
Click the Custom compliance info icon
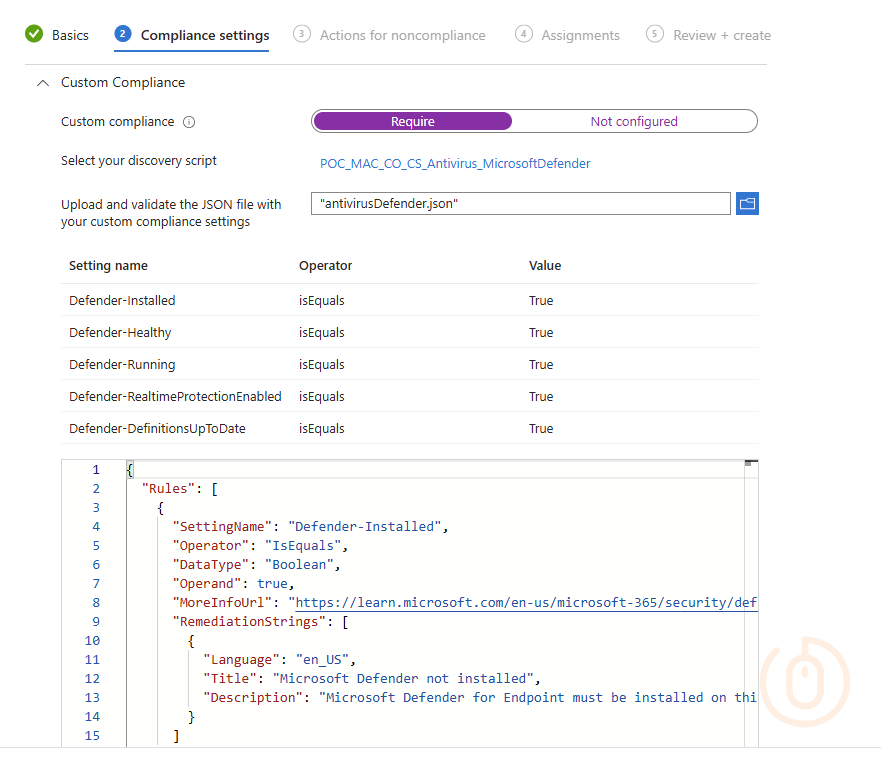click(189, 122)
